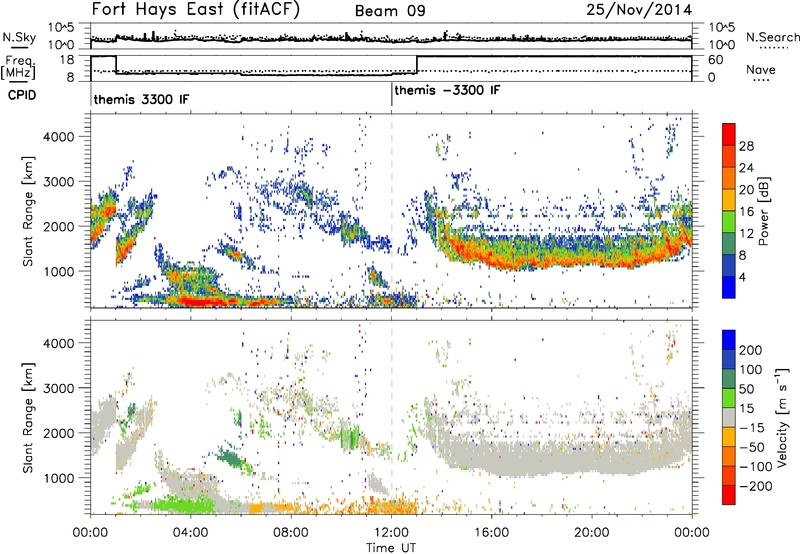Pick the gray segment of Velocity color bar
The height and width of the screenshot is (554, 800).
(x=729, y=417)
